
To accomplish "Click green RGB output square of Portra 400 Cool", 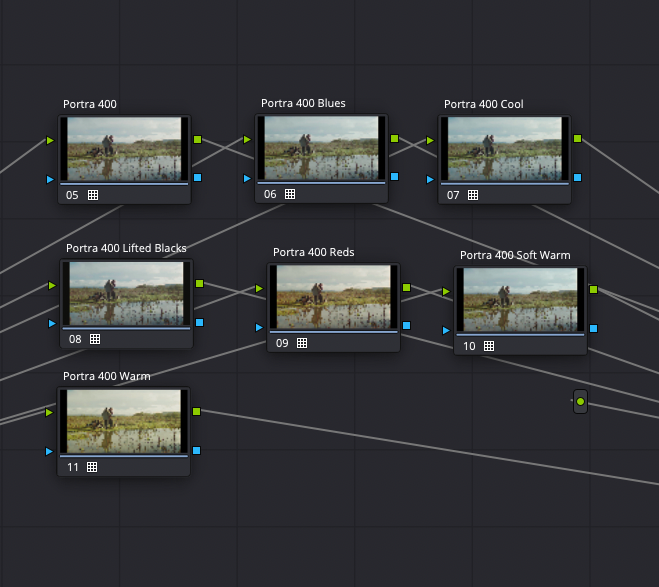I will point(578,139).
